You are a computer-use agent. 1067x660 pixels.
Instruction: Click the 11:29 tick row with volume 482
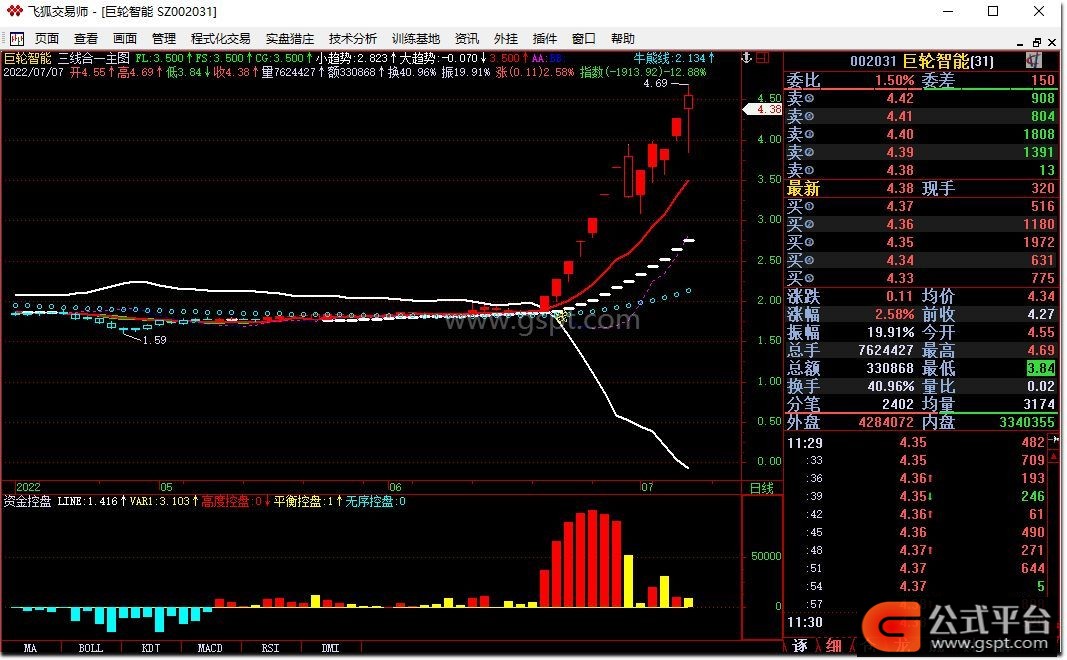[916, 442]
